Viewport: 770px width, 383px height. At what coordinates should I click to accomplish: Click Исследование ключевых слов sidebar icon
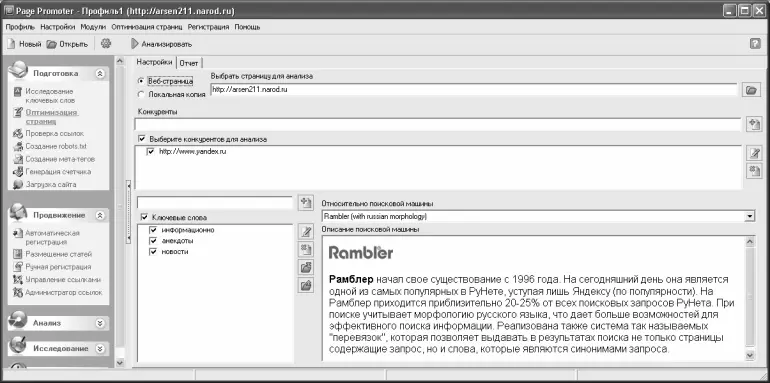tap(18, 91)
